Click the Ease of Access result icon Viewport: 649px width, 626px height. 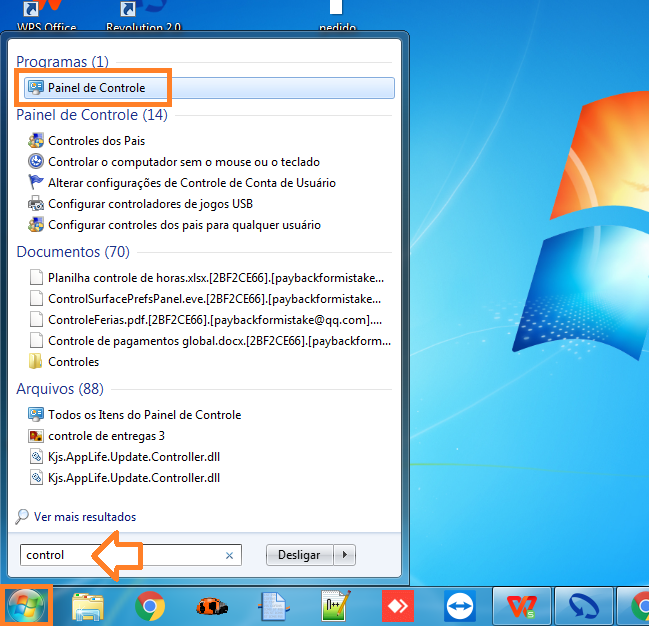click(x=36, y=161)
